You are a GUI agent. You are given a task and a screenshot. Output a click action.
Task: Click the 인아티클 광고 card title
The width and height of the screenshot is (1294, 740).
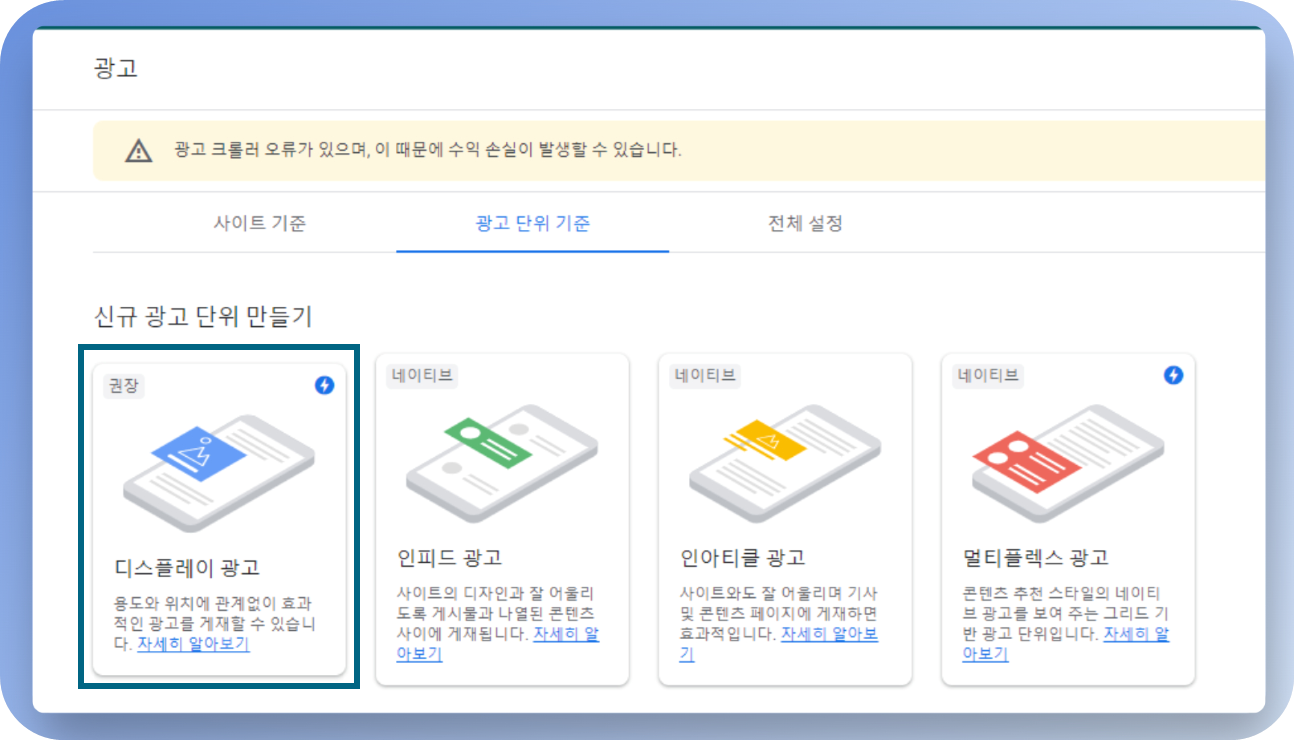tap(743, 558)
